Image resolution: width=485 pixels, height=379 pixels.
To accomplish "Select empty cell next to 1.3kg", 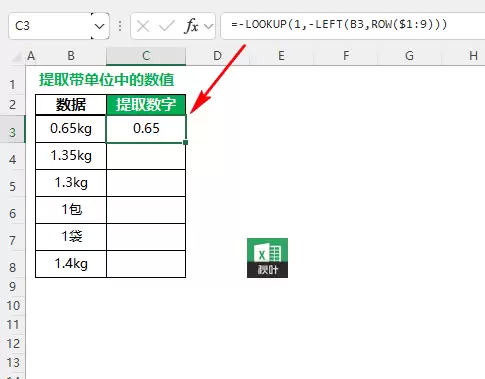I will pos(146,183).
